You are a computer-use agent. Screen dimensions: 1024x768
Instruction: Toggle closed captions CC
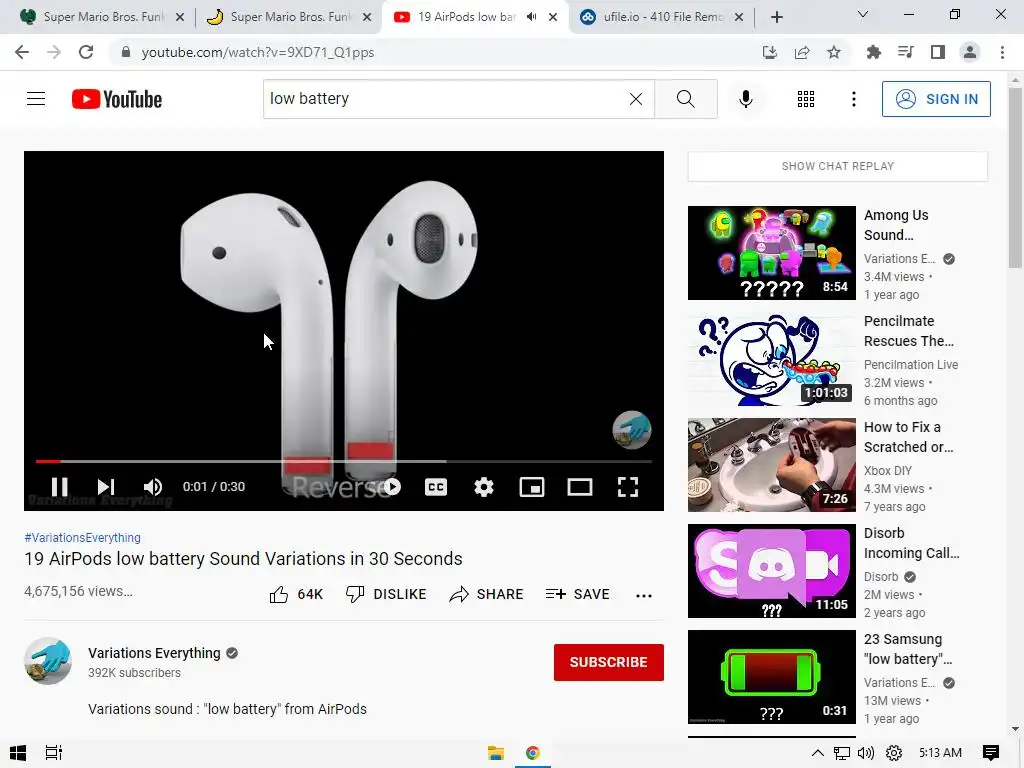[x=436, y=487]
